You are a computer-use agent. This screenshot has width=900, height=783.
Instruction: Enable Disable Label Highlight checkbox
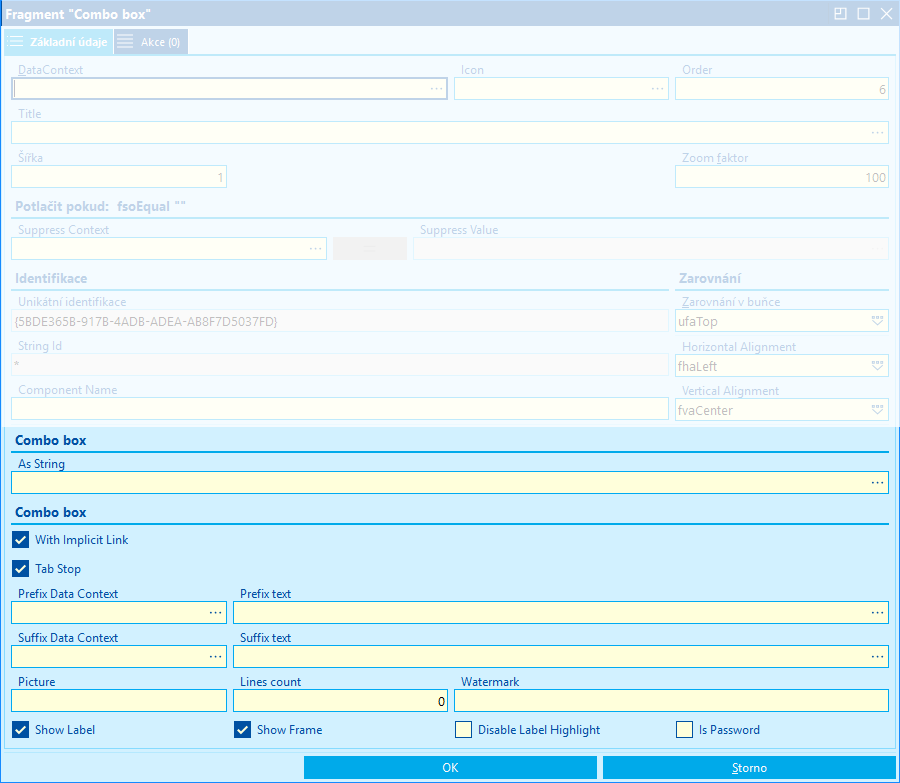pos(463,730)
